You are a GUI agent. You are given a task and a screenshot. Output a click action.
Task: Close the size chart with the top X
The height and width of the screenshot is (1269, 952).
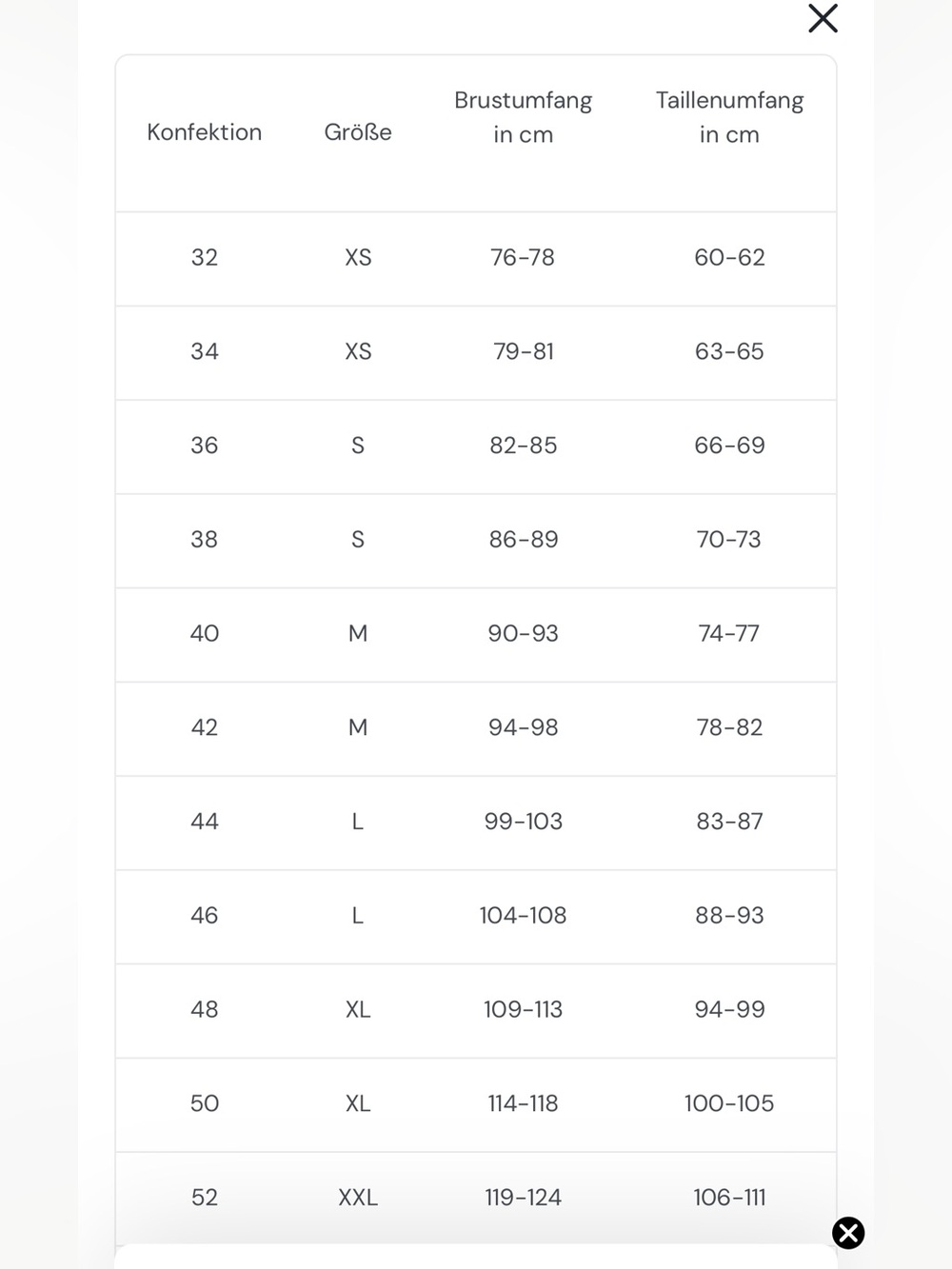(x=823, y=18)
